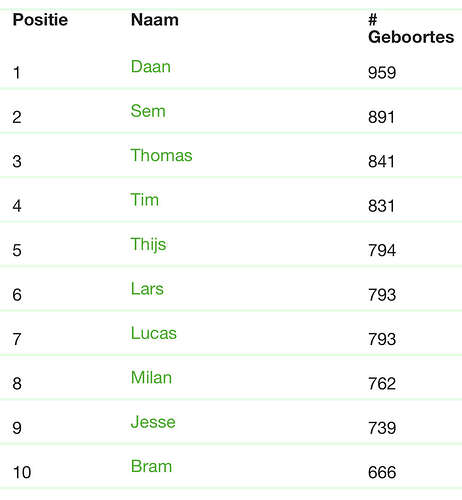Click the 762 births value for Milan

(x=382, y=383)
